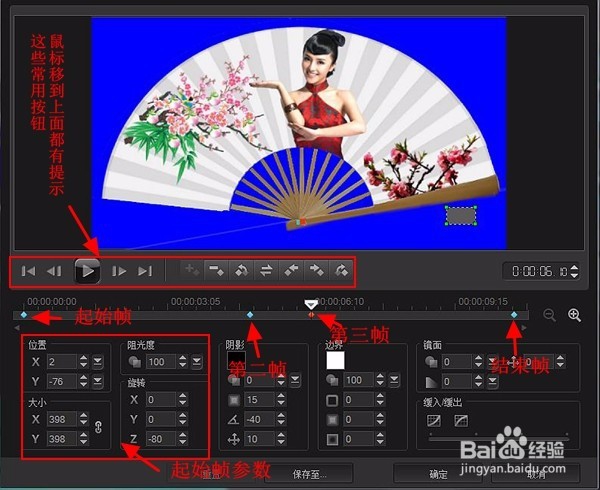Click the border opacity field showing 100
Screen dimensions: 600x490
click(x=359, y=380)
